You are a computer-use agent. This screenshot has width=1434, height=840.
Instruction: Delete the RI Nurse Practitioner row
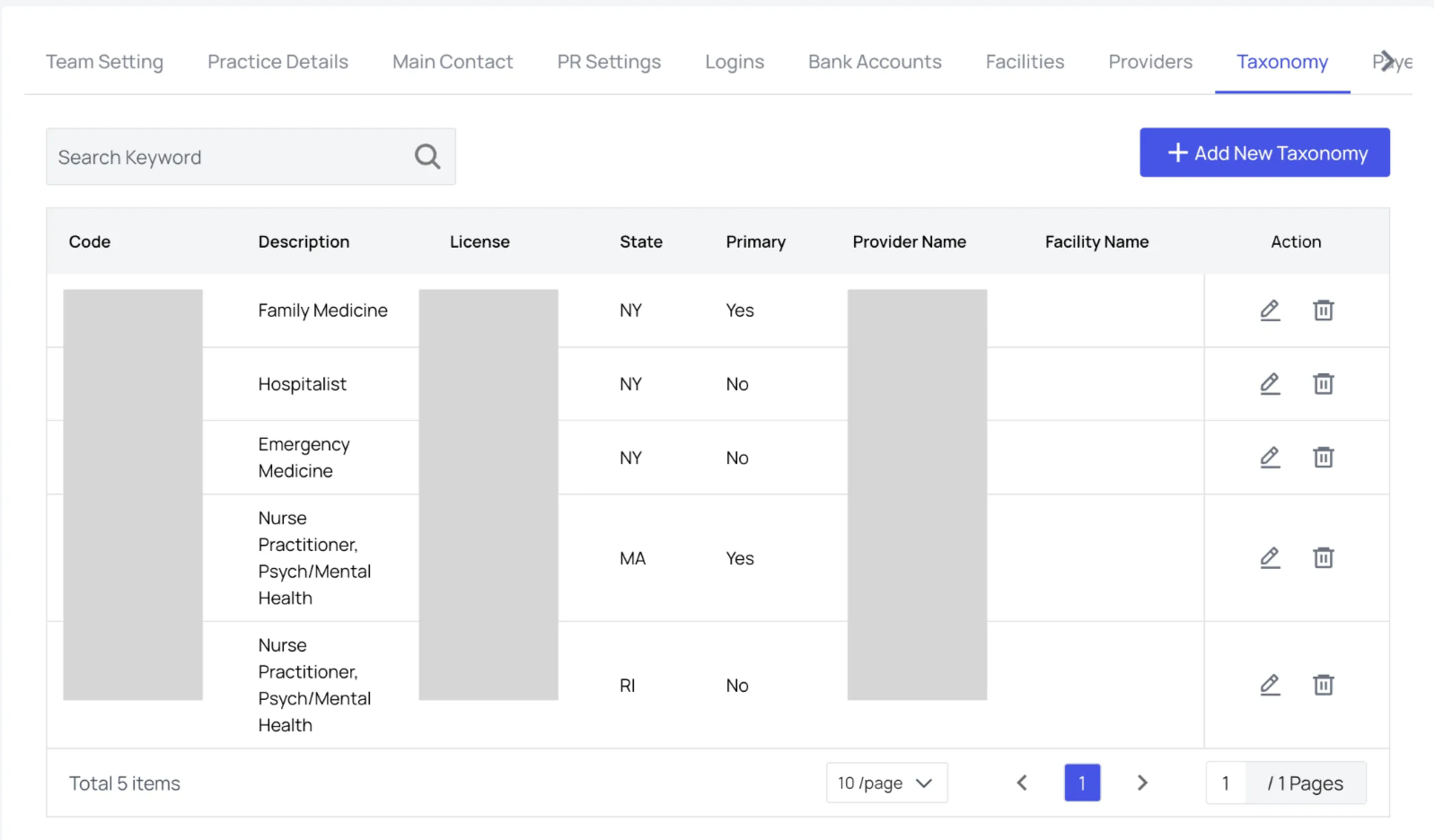point(1324,686)
